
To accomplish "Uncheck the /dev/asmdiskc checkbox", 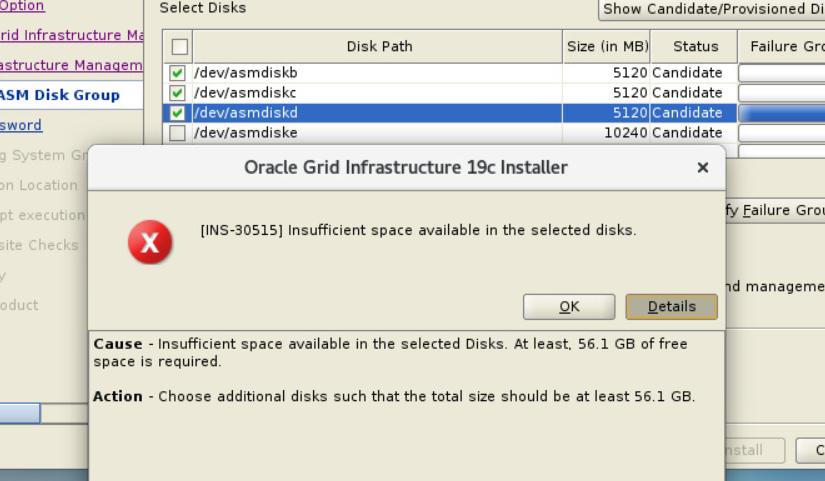I will [x=177, y=93].
